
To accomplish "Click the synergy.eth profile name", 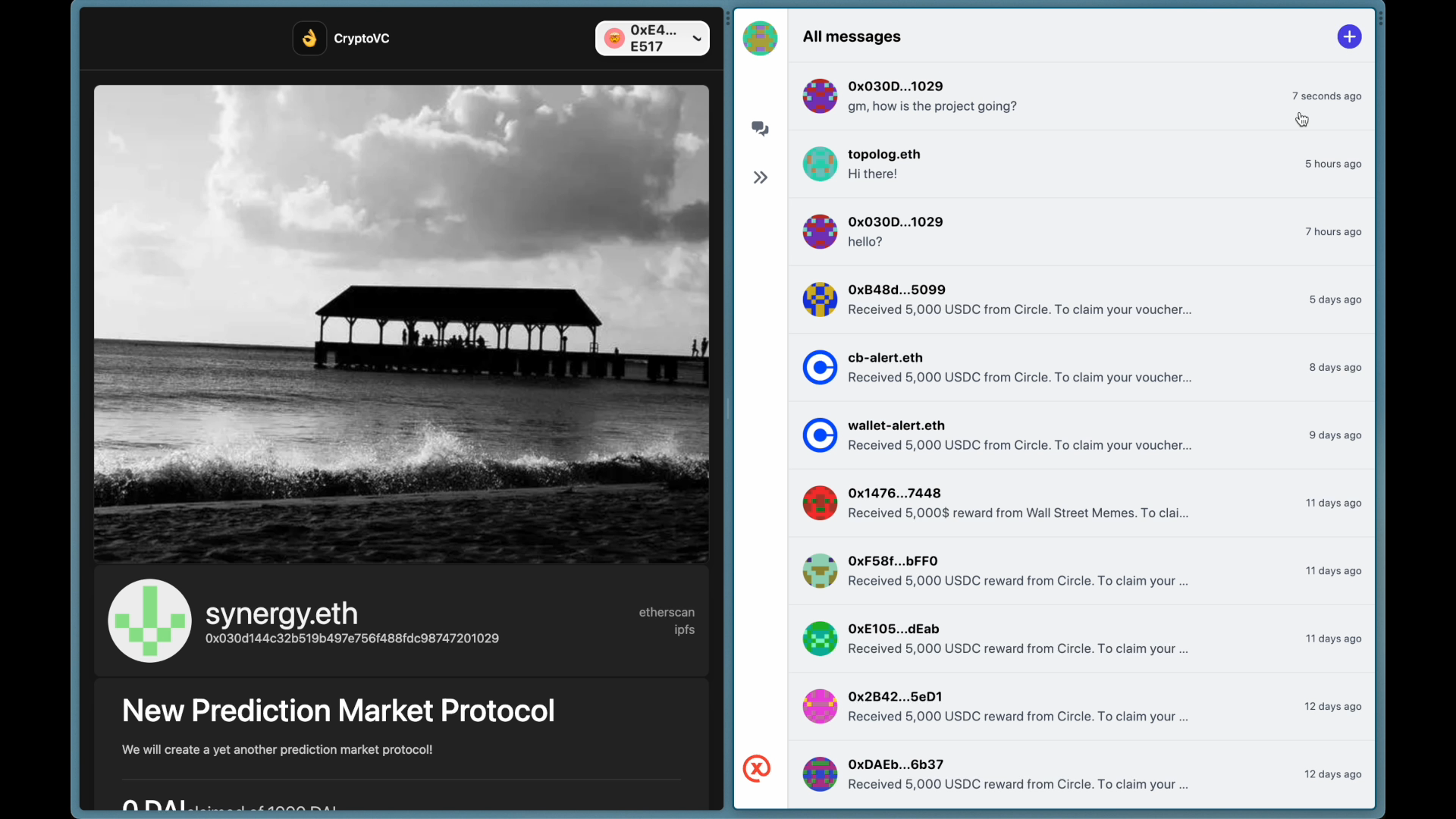I will (x=281, y=613).
